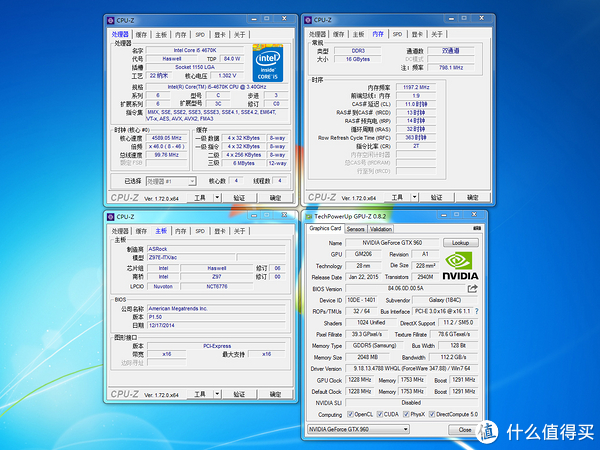This screenshot has height=450, width=600.
Task: Click the NCT6776 LPCIO value
Action: [x=217, y=286]
